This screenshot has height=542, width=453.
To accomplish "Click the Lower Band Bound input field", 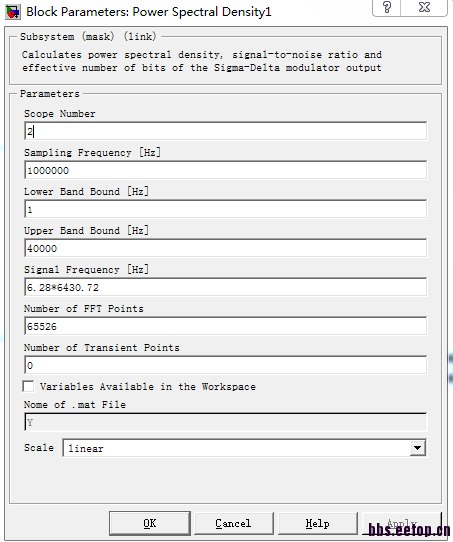I will [x=225, y=209].
